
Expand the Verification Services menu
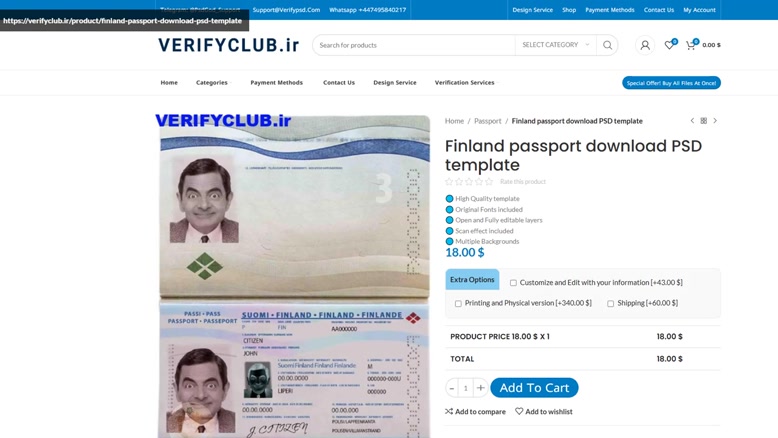[x=465, y=82]
